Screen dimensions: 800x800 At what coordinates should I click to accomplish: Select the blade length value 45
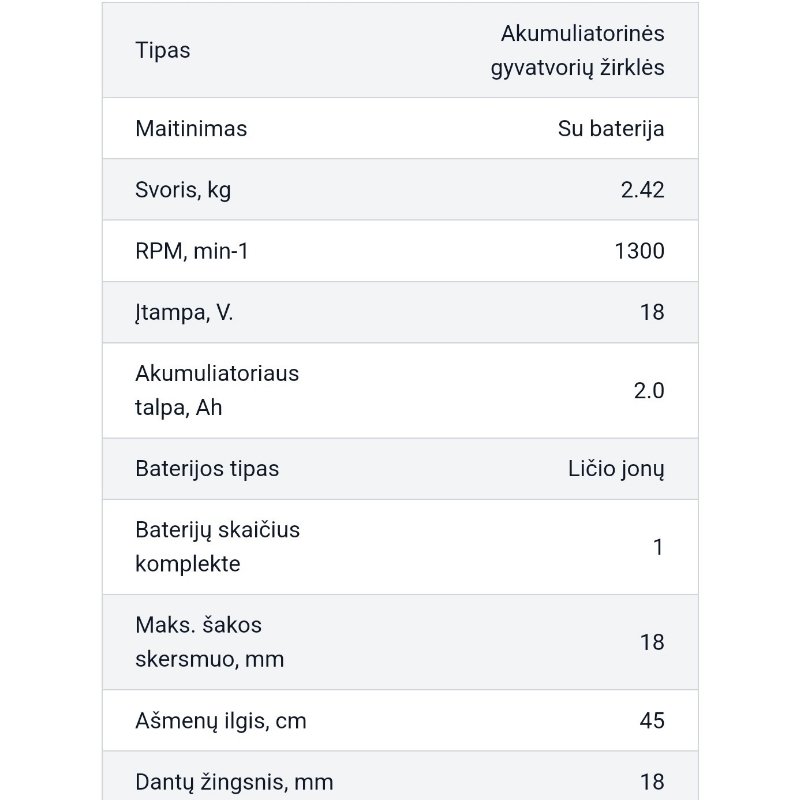click(x=651, y=720)
